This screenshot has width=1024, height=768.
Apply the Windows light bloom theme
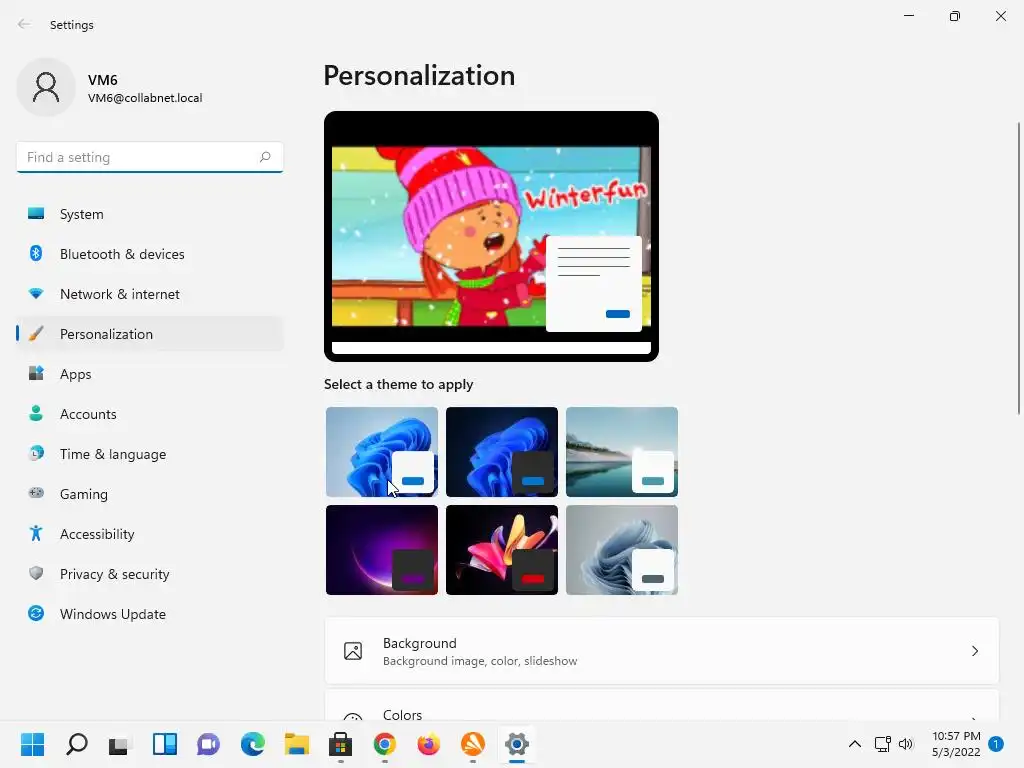click(381, 451)
